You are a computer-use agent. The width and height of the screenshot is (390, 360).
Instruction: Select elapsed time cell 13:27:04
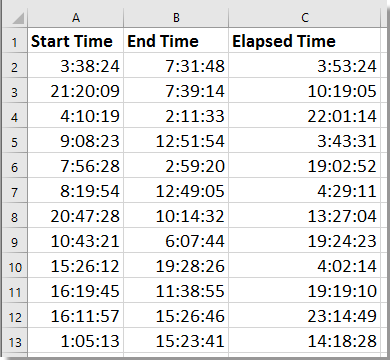[x=305, y=216]
